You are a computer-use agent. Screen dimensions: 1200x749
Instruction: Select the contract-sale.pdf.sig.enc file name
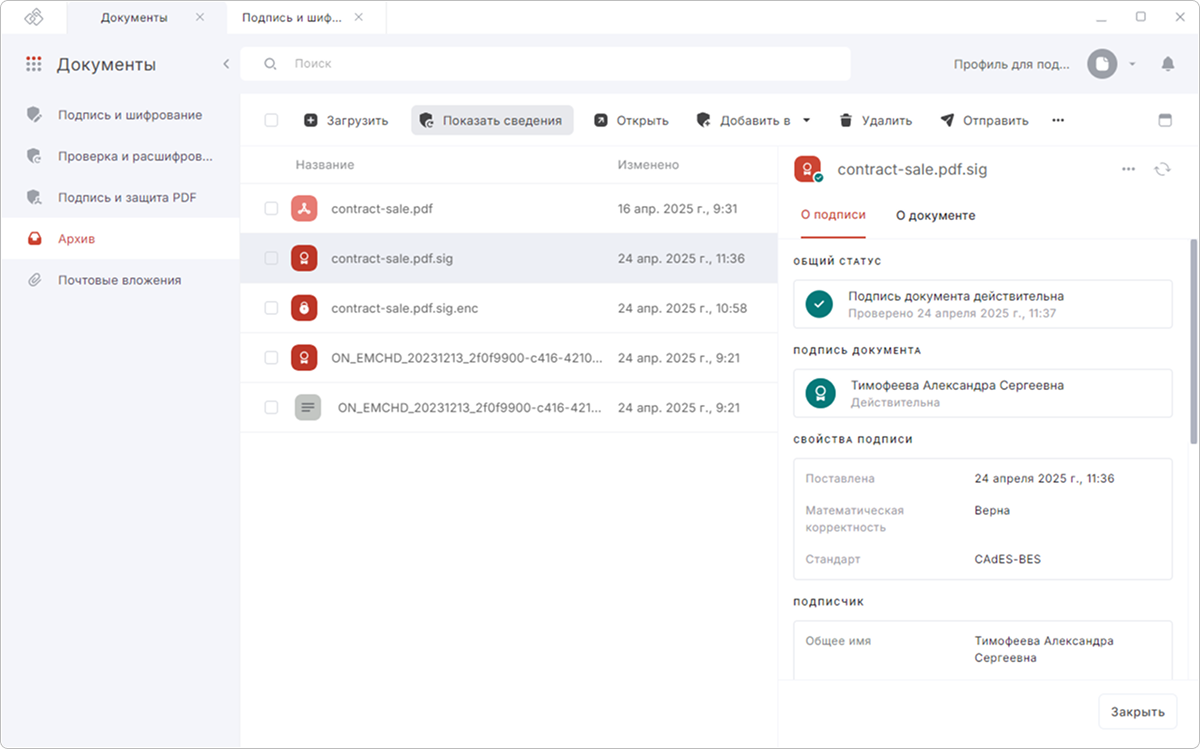[405, 308]
